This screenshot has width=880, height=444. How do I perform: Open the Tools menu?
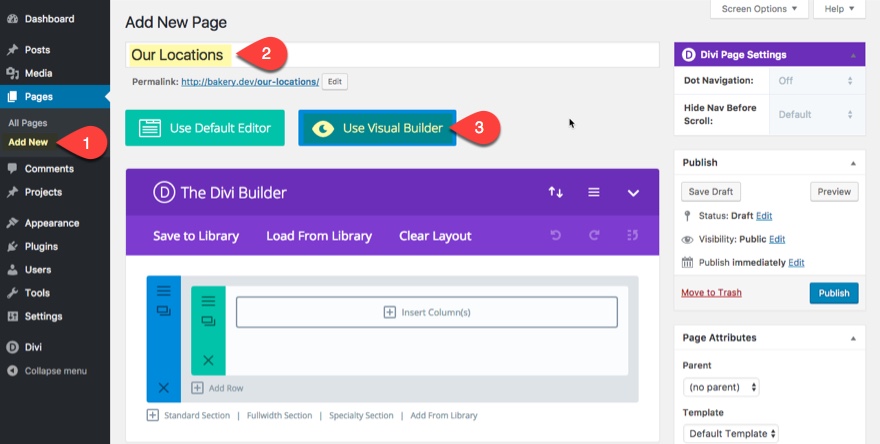click(37, 292)
